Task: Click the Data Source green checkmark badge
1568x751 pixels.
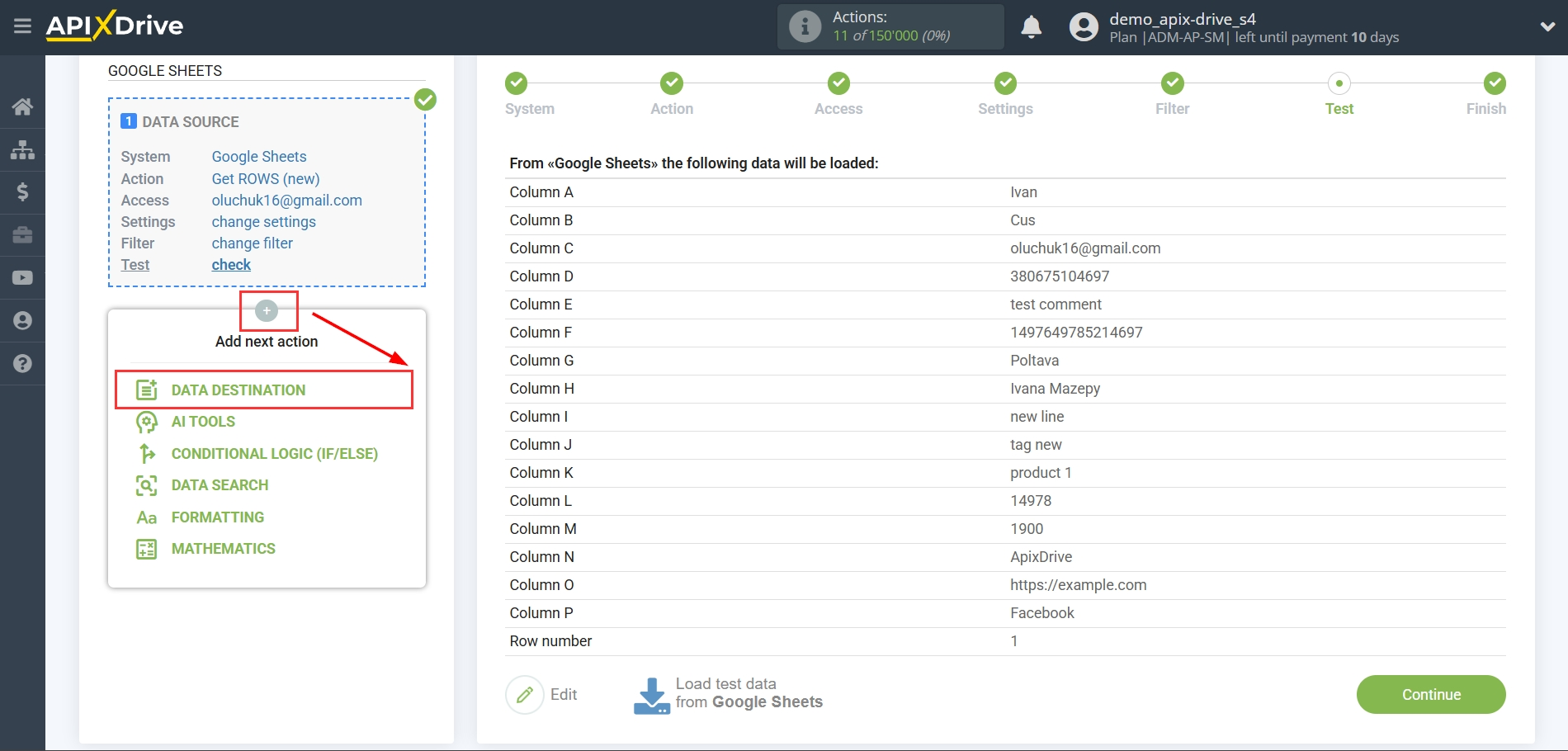Action: pyautogui.click(x=425, y=100)
